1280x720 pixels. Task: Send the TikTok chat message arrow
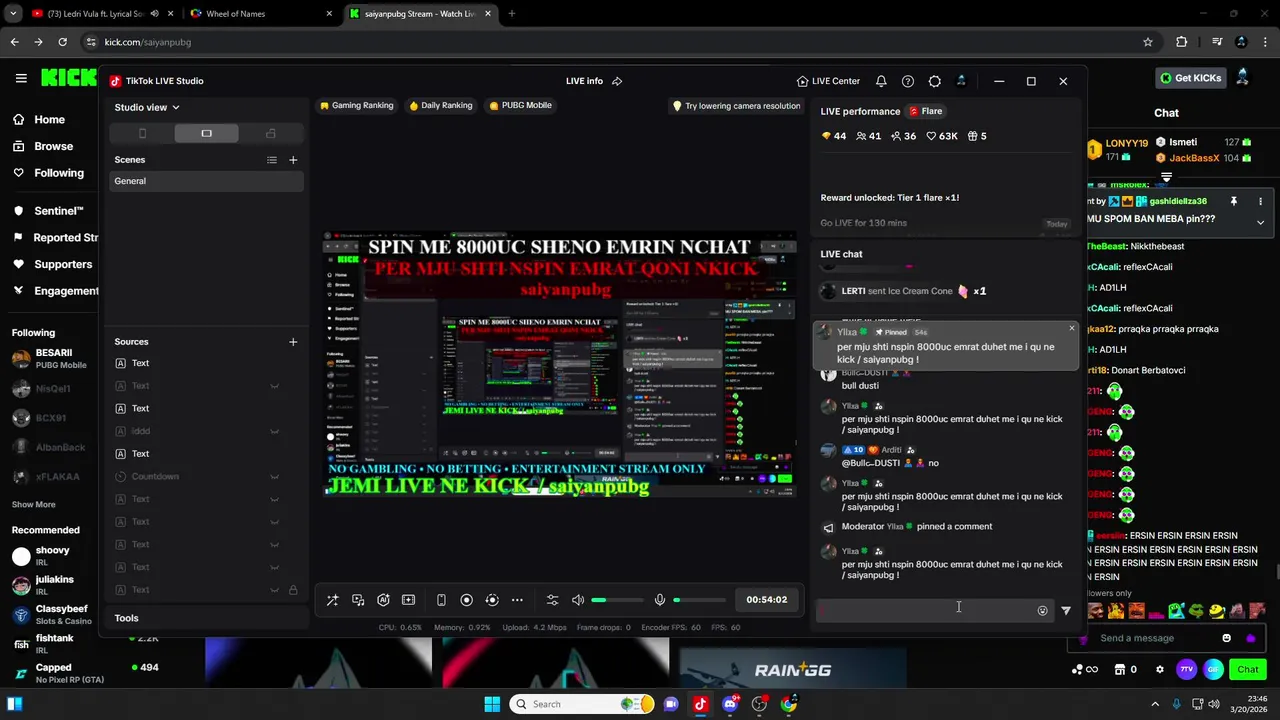[x=1066, y=610]
